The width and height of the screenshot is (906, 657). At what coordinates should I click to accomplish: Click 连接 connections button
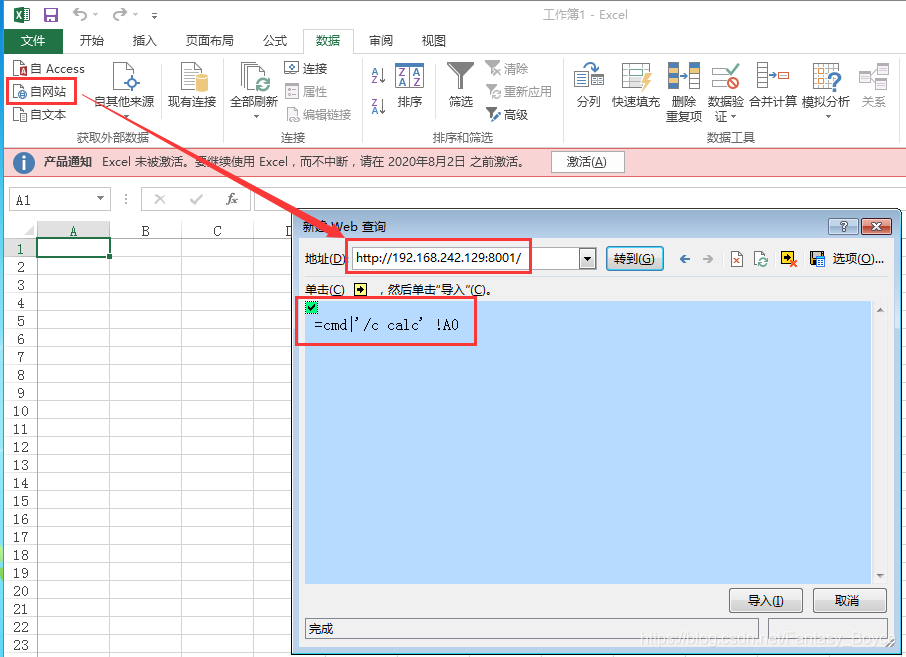click(x=306, y=68)
